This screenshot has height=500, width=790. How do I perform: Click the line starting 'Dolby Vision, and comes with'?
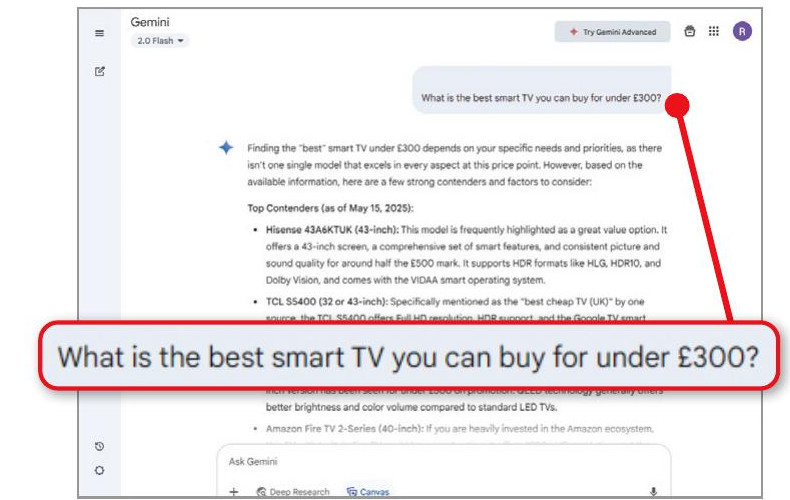pyautogui.click(x=406, y=280)
